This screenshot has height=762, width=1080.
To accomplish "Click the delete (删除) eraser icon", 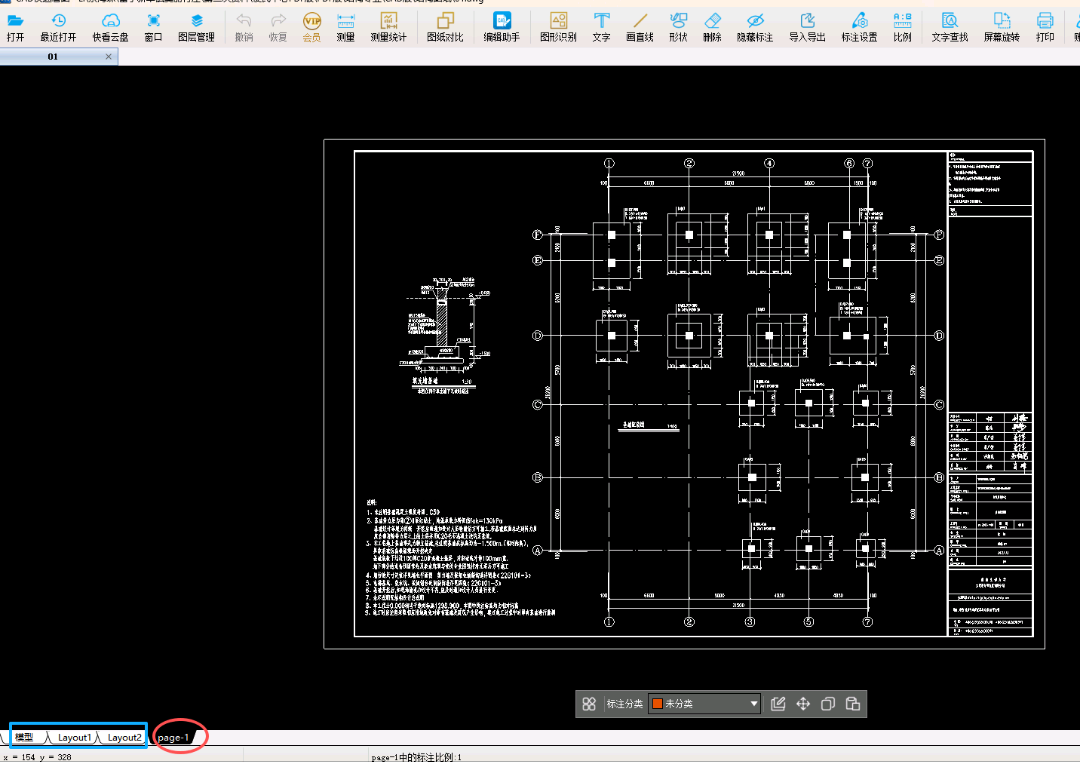I will pos(712,26).
